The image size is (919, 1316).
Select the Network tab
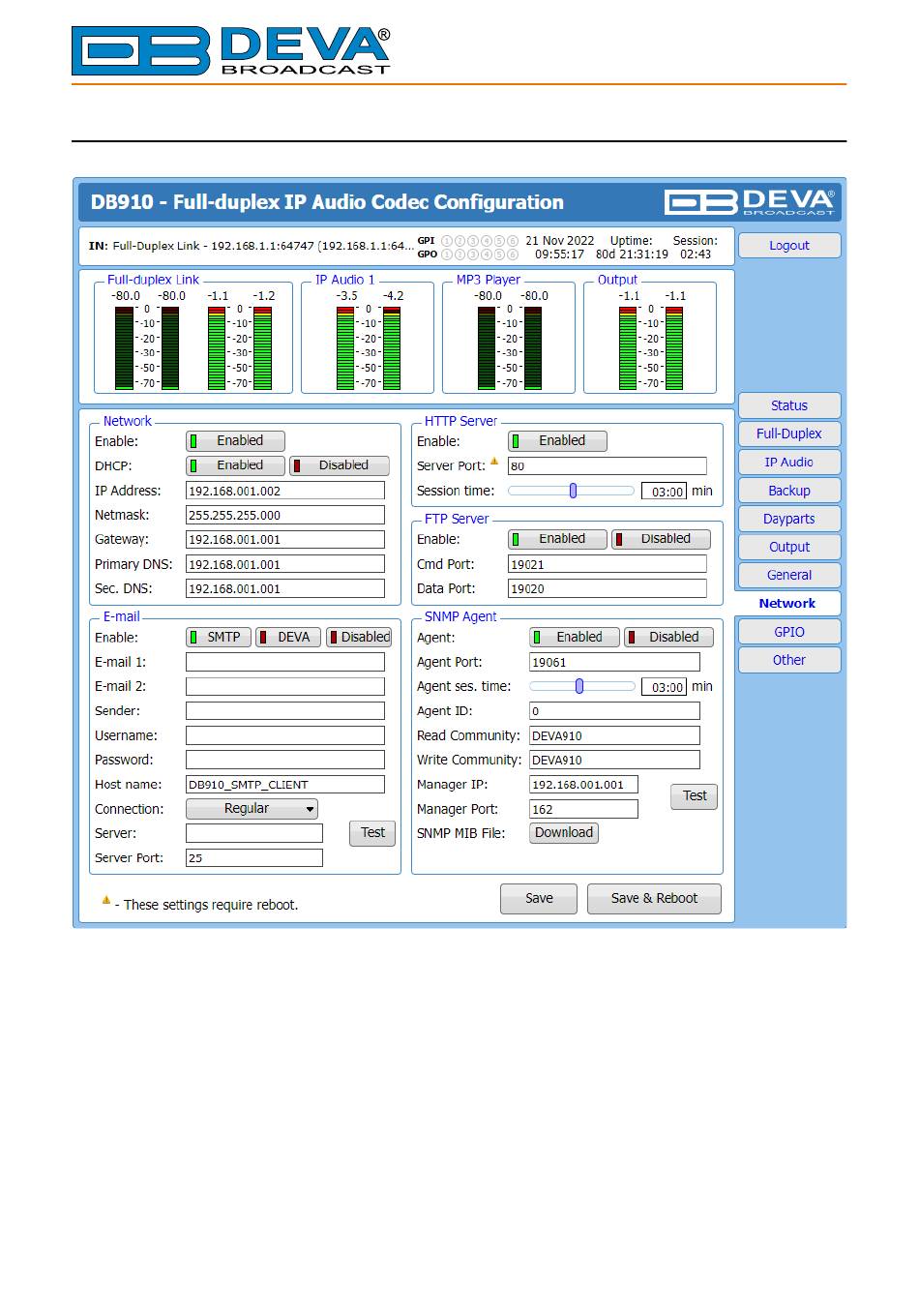tap(787, 603)
